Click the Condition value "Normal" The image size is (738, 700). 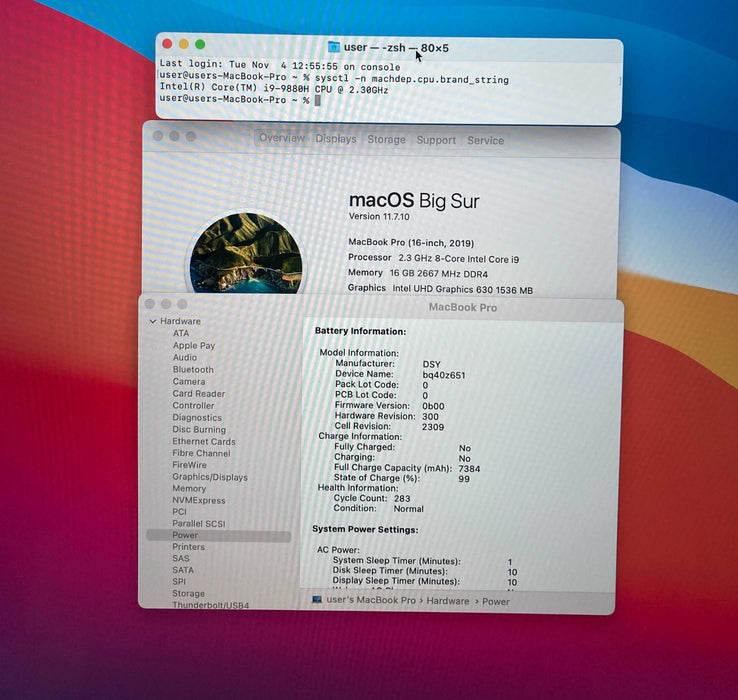pos(409,508)
